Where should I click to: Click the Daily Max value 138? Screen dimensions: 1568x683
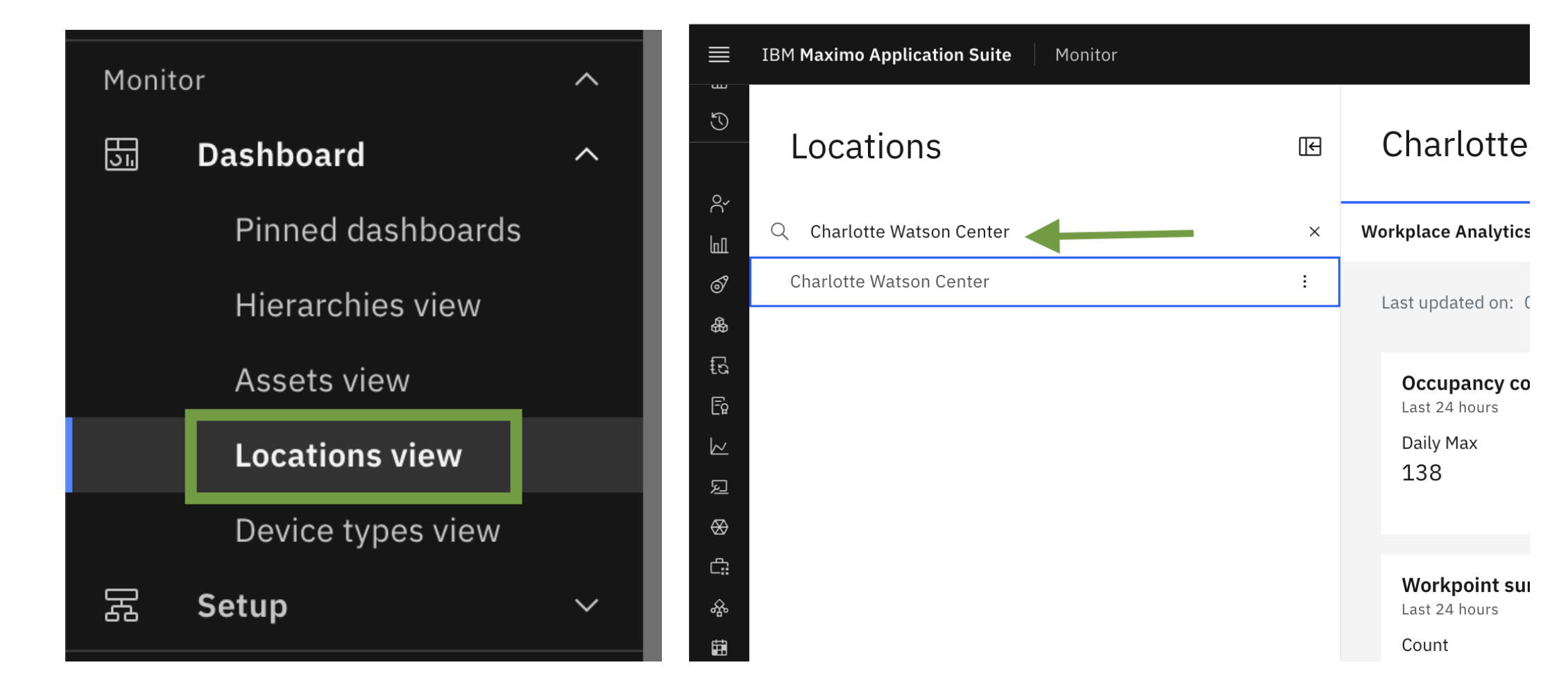point(1422,473)
